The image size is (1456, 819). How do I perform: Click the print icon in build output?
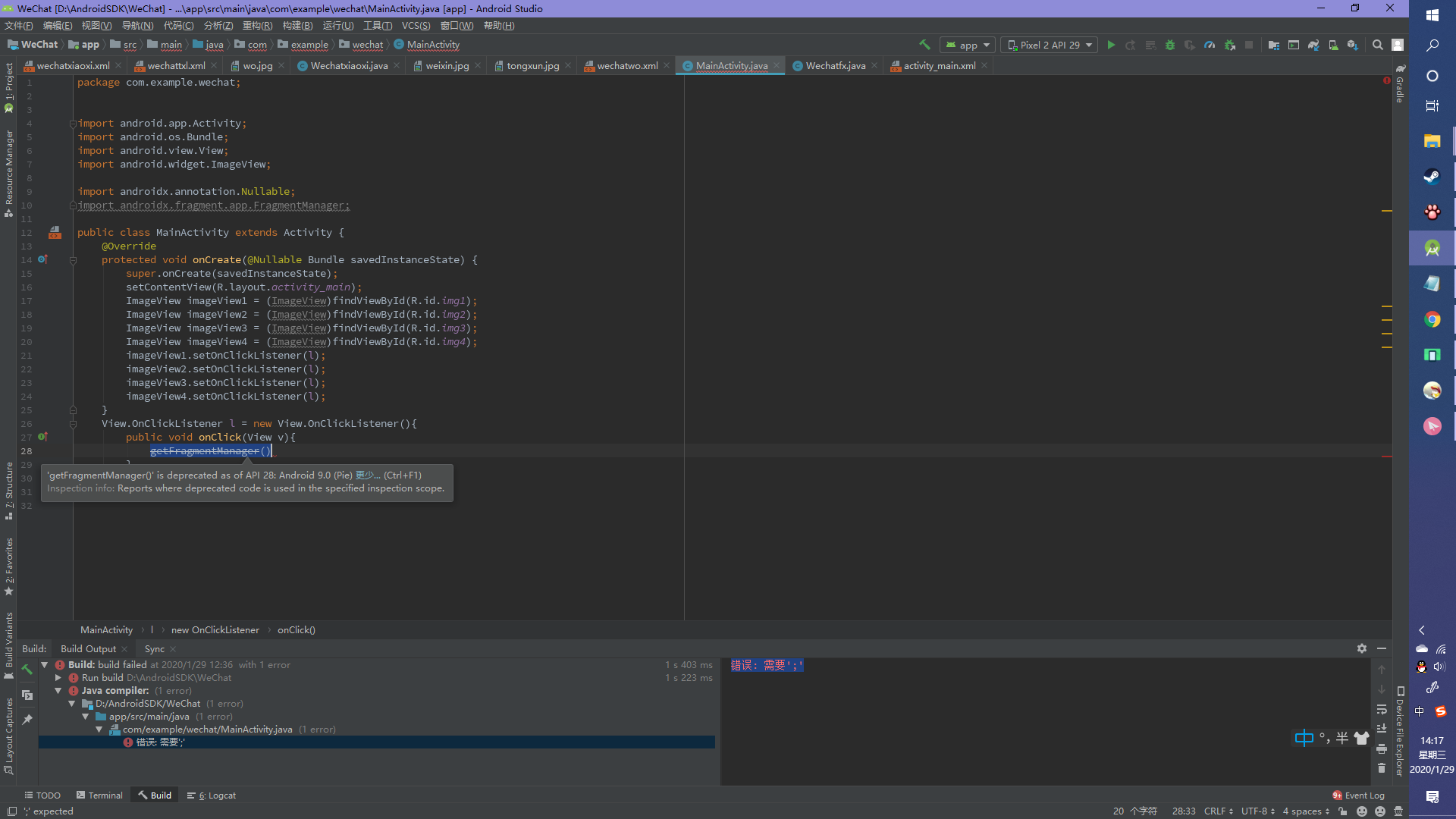pyautogui.click(x=1382, y=748)
